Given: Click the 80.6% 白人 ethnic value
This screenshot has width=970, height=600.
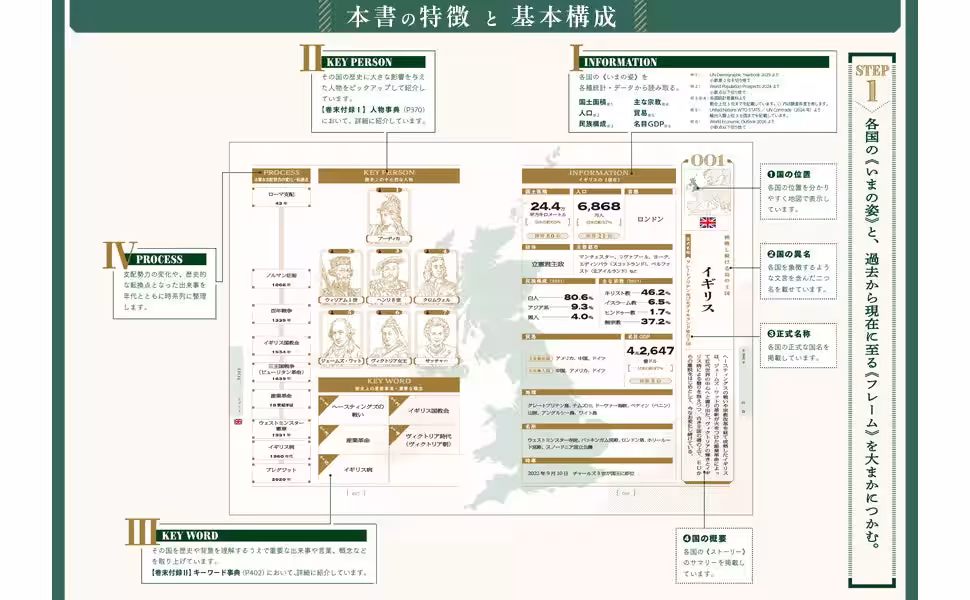Looking at the screenshot, I should point(578,297).
